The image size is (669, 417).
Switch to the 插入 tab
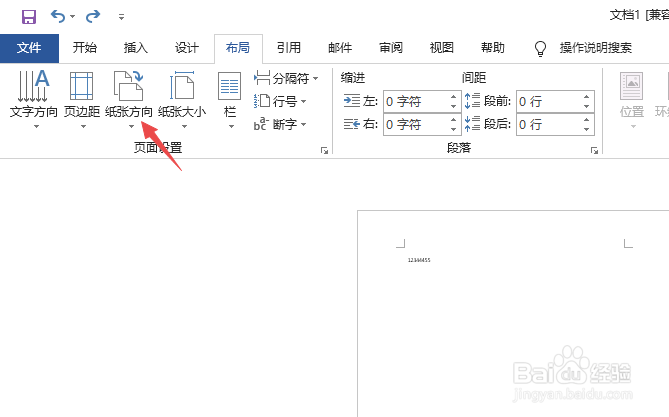pos(136,47)
